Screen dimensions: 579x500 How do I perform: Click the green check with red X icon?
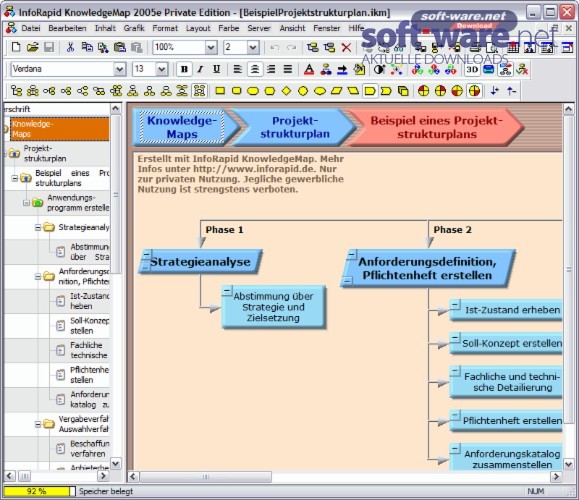(x=522, y=69)
